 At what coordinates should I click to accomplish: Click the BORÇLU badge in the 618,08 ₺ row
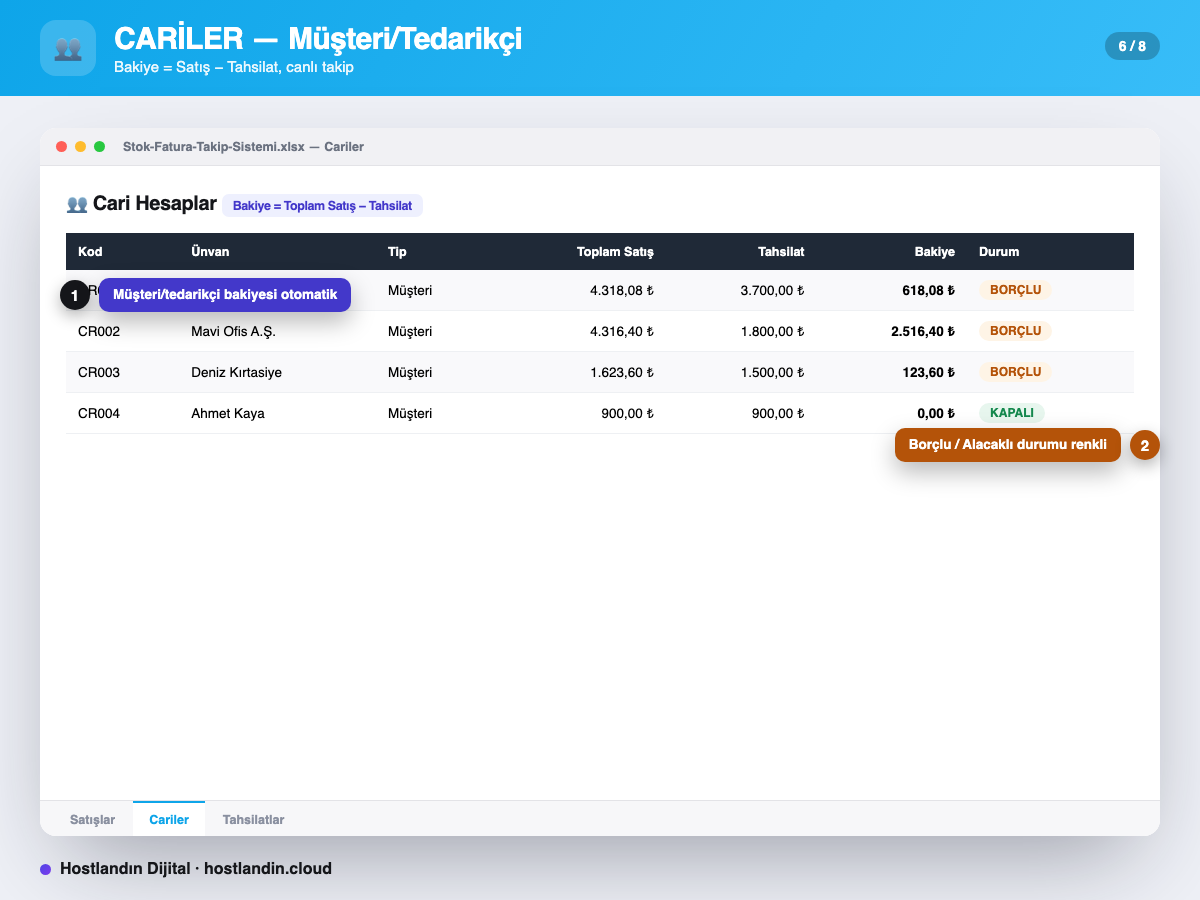coord(1015,290)
